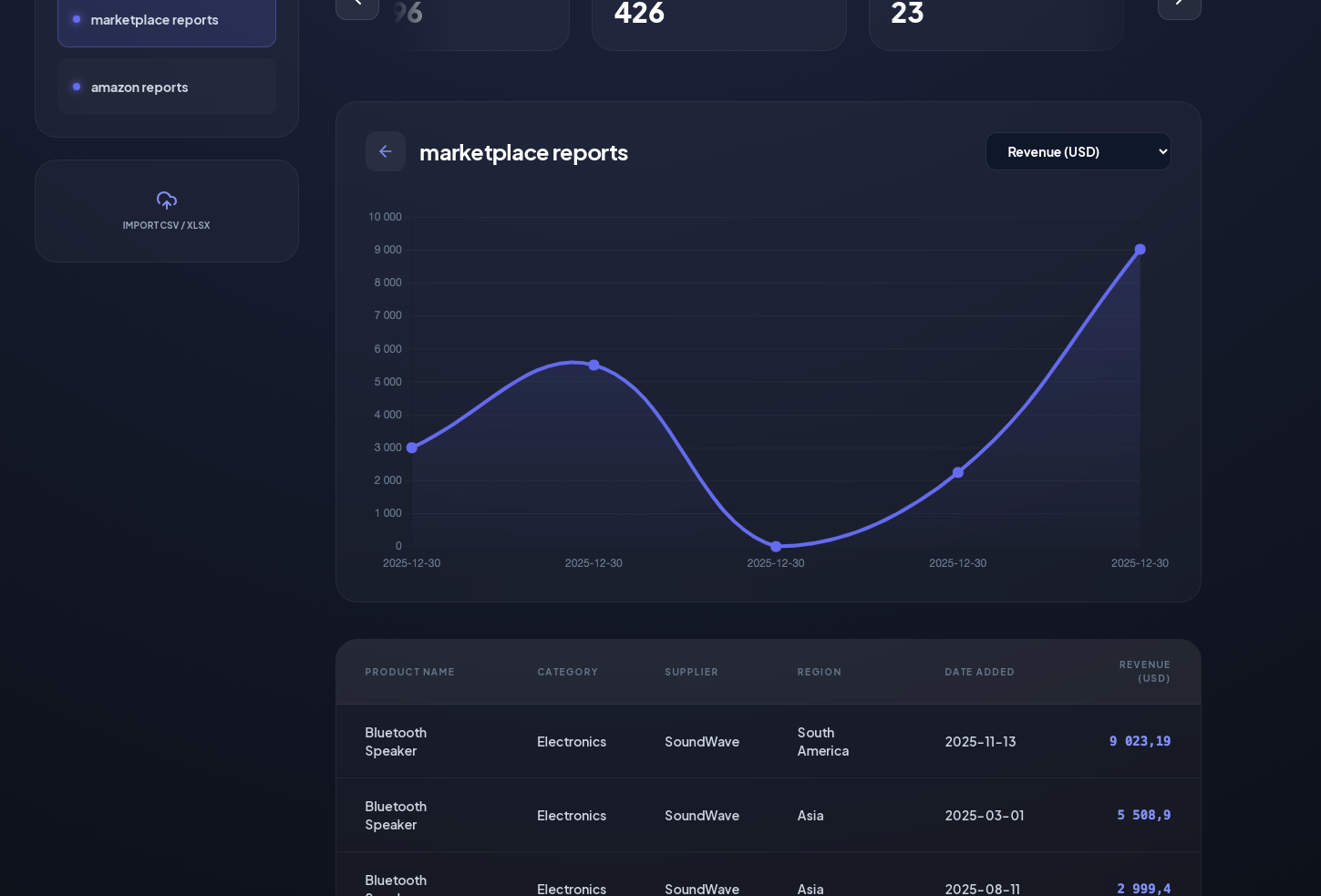Screen dimensions: 1321x896
Task: Click the cloud upload icon
Action: 167,201
